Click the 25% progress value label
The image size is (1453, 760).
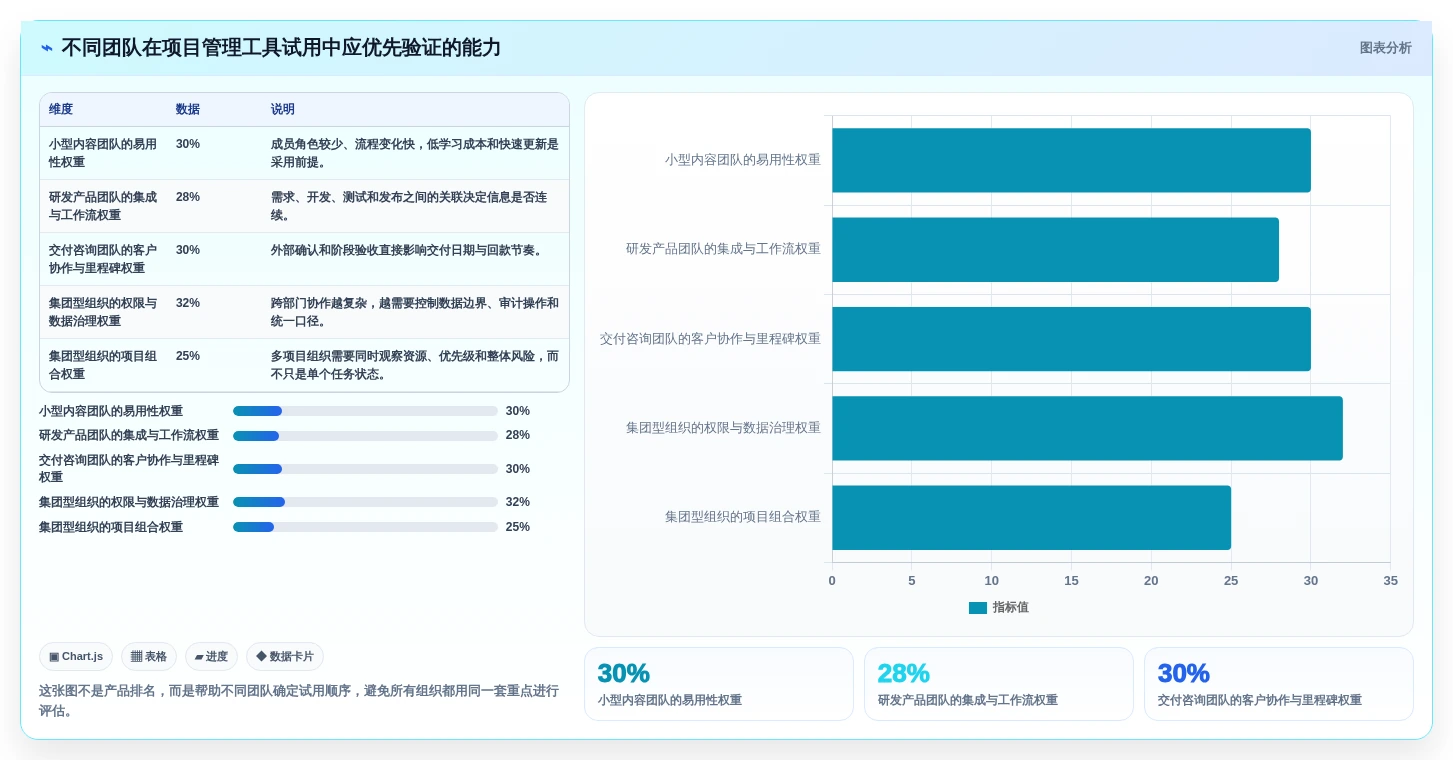pos(518,527)
